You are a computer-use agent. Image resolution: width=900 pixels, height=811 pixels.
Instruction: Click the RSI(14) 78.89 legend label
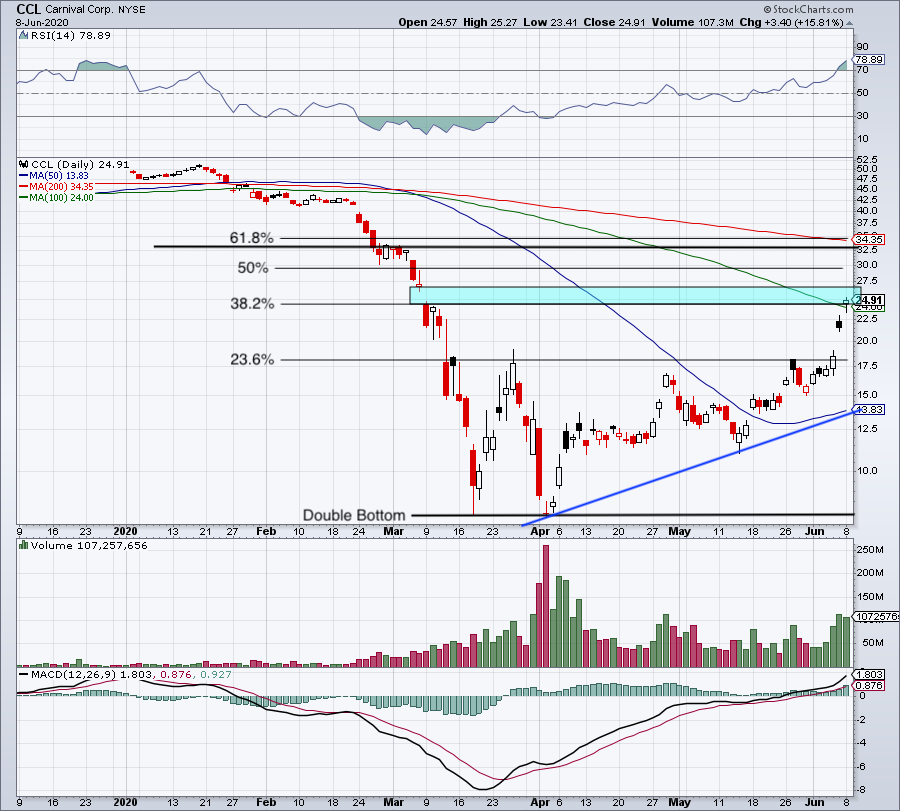click(70, 36)
